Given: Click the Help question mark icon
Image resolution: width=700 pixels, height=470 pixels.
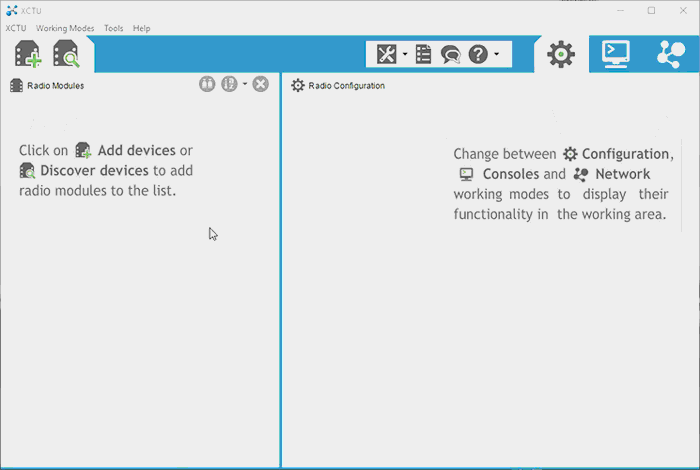Looking at the screenshot, I should coord(478,54).
